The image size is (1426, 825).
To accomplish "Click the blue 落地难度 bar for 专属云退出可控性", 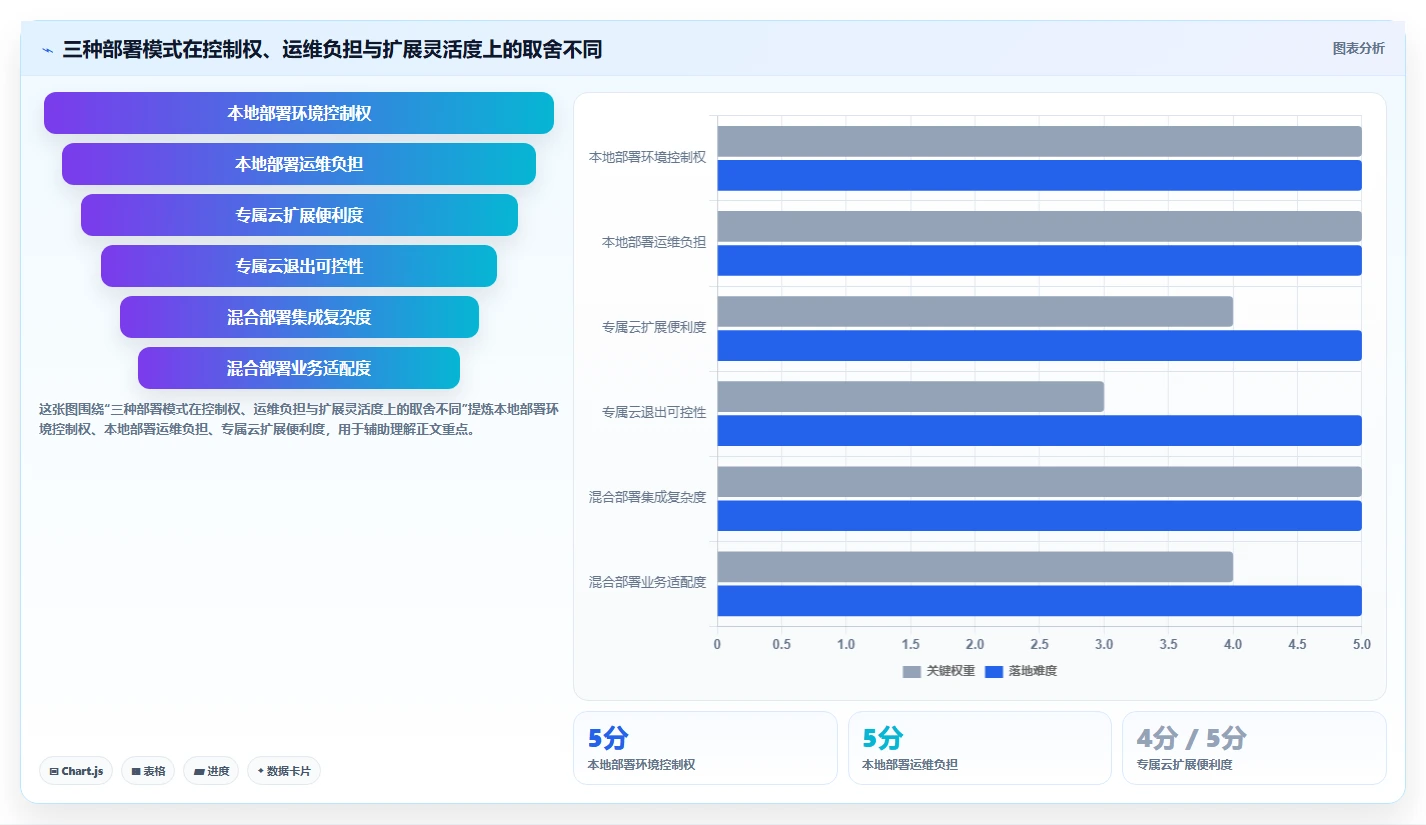I will click(x=1039, y=430).
